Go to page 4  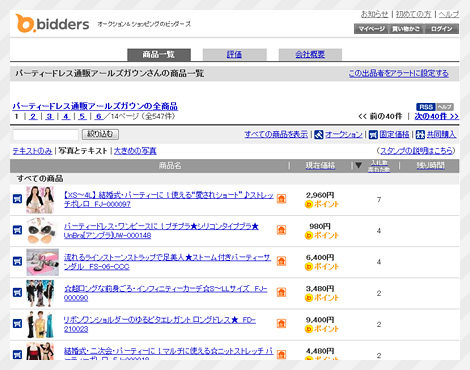tap(66, 116)
